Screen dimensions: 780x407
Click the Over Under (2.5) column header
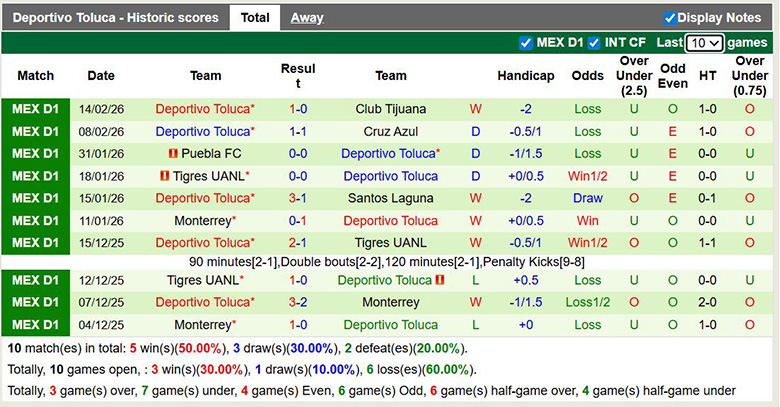(x=634, y=76)
